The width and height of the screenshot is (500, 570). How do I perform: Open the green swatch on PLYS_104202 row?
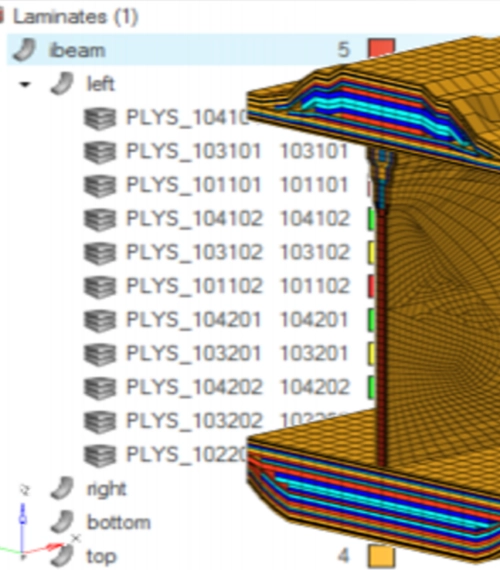pyautogui.click(x=371, y=387)
